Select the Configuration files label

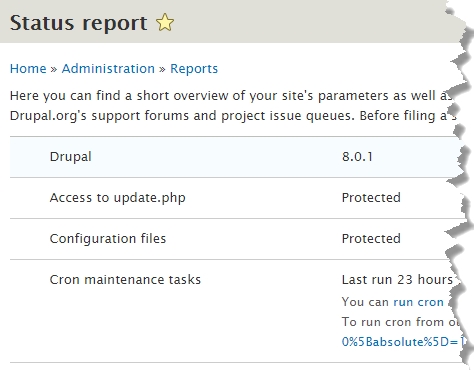tap(108, 239)
